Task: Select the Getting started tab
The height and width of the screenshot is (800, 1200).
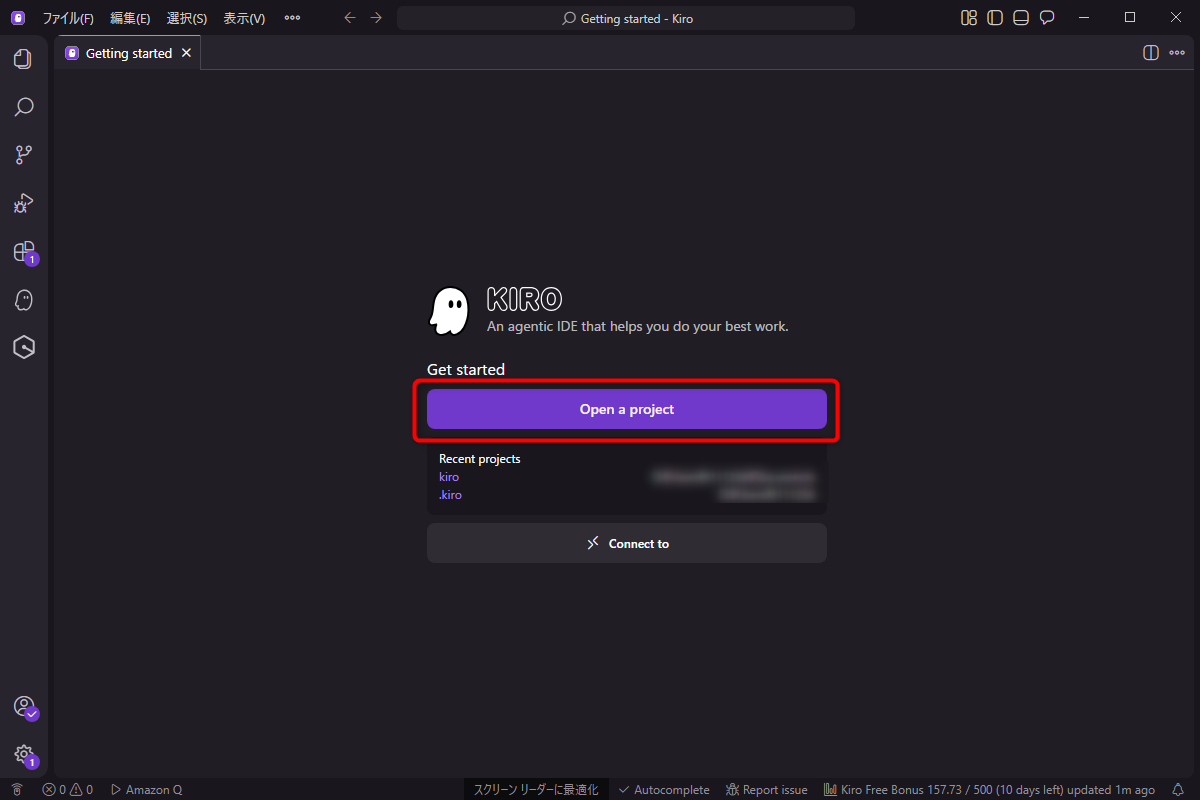Action: click(x=128, y=53)
